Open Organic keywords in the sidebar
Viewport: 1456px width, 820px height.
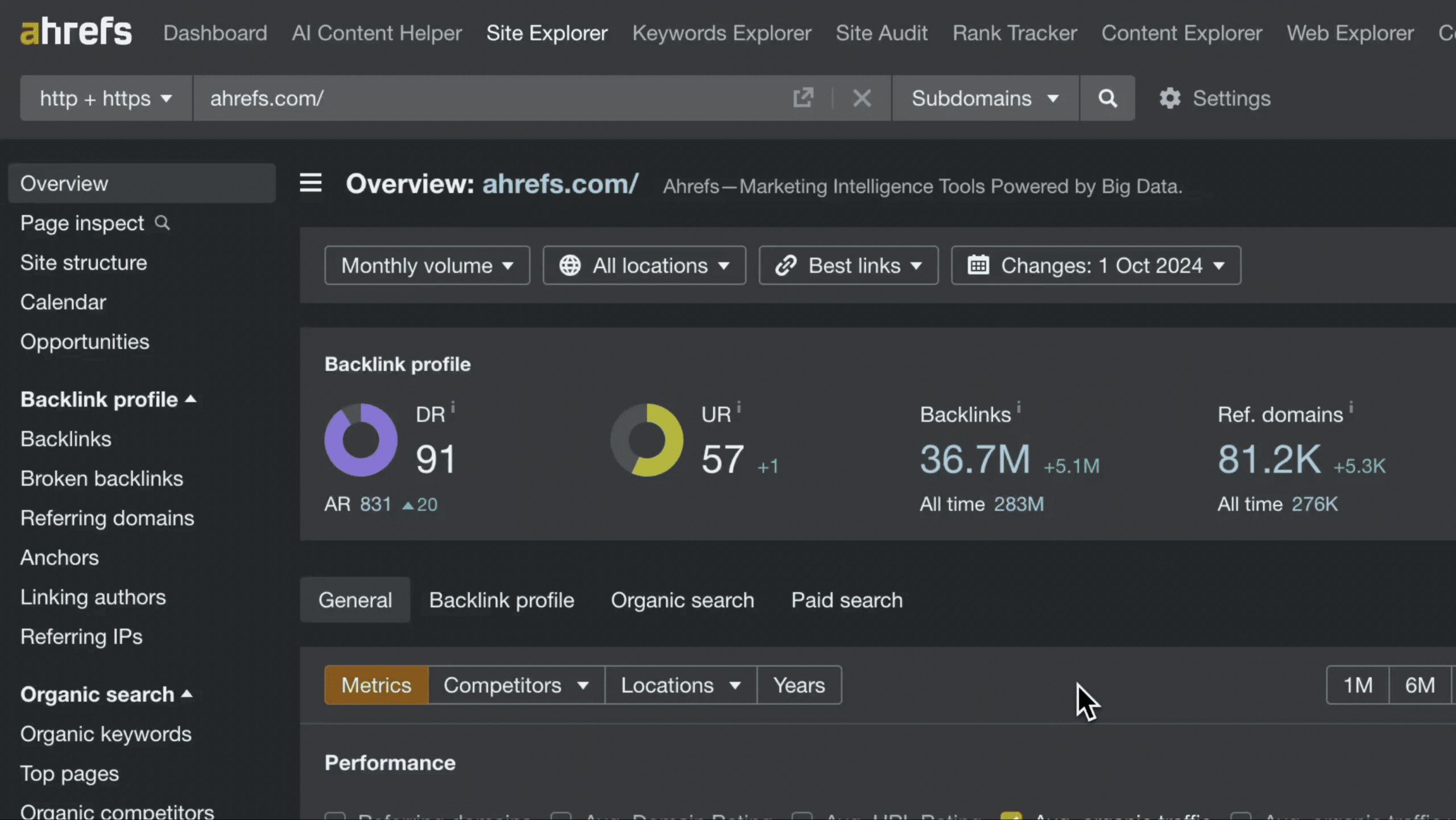tap(106, 734)
